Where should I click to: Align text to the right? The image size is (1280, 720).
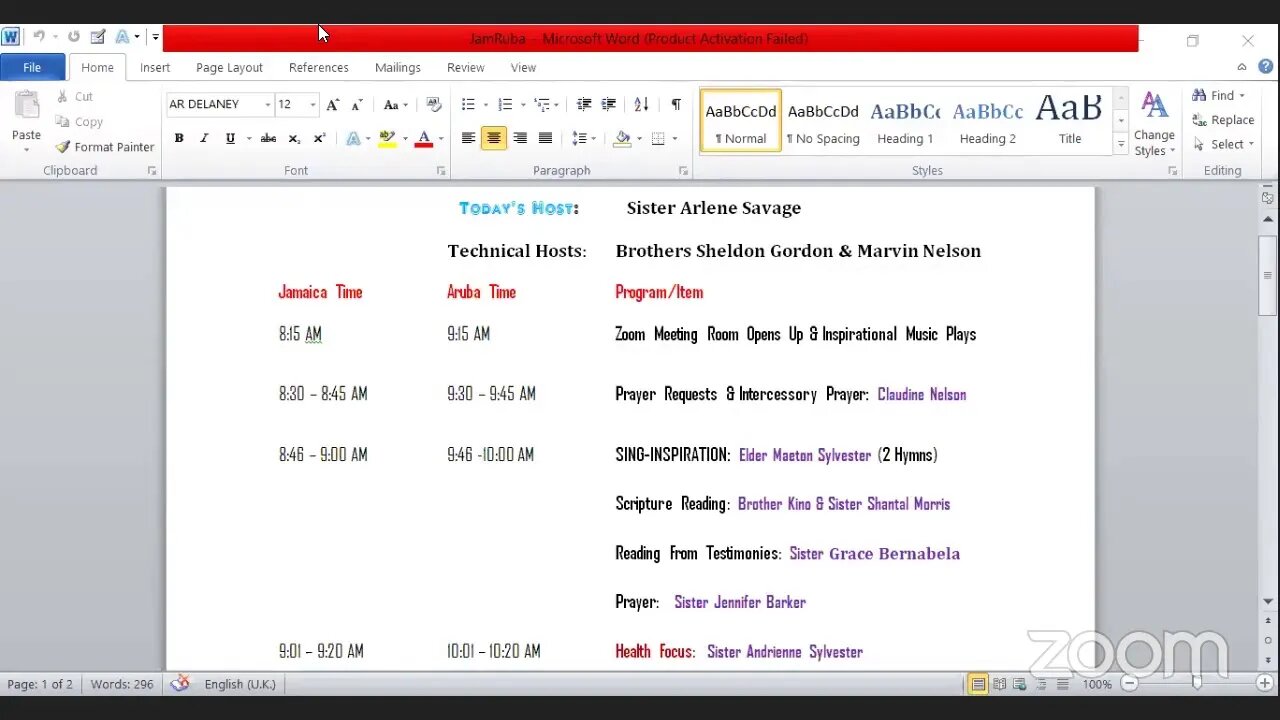pos(520,138)
